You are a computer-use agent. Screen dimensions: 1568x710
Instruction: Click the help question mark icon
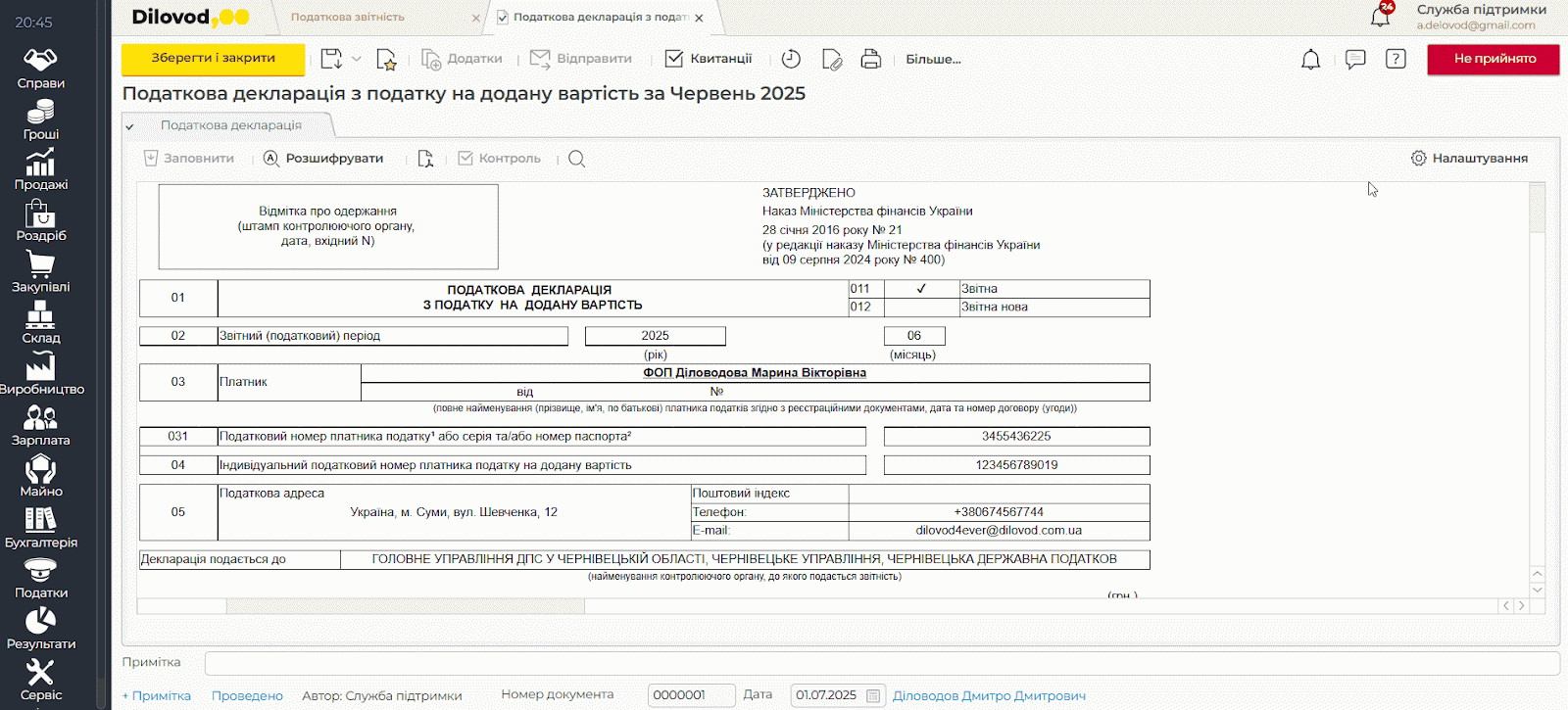click(1396, 59)
